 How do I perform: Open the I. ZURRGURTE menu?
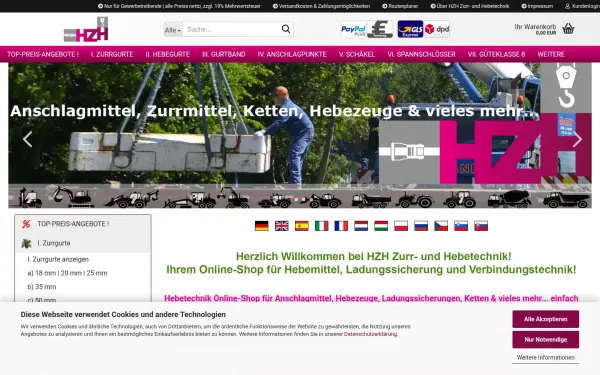(x=112, y=54)
